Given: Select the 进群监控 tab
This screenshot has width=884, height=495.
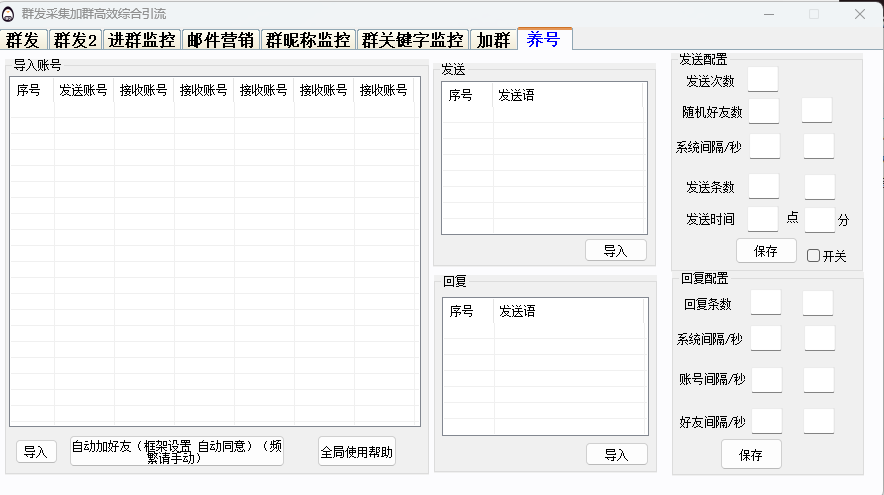Looking at the screenshot, I should click(142, 40).
